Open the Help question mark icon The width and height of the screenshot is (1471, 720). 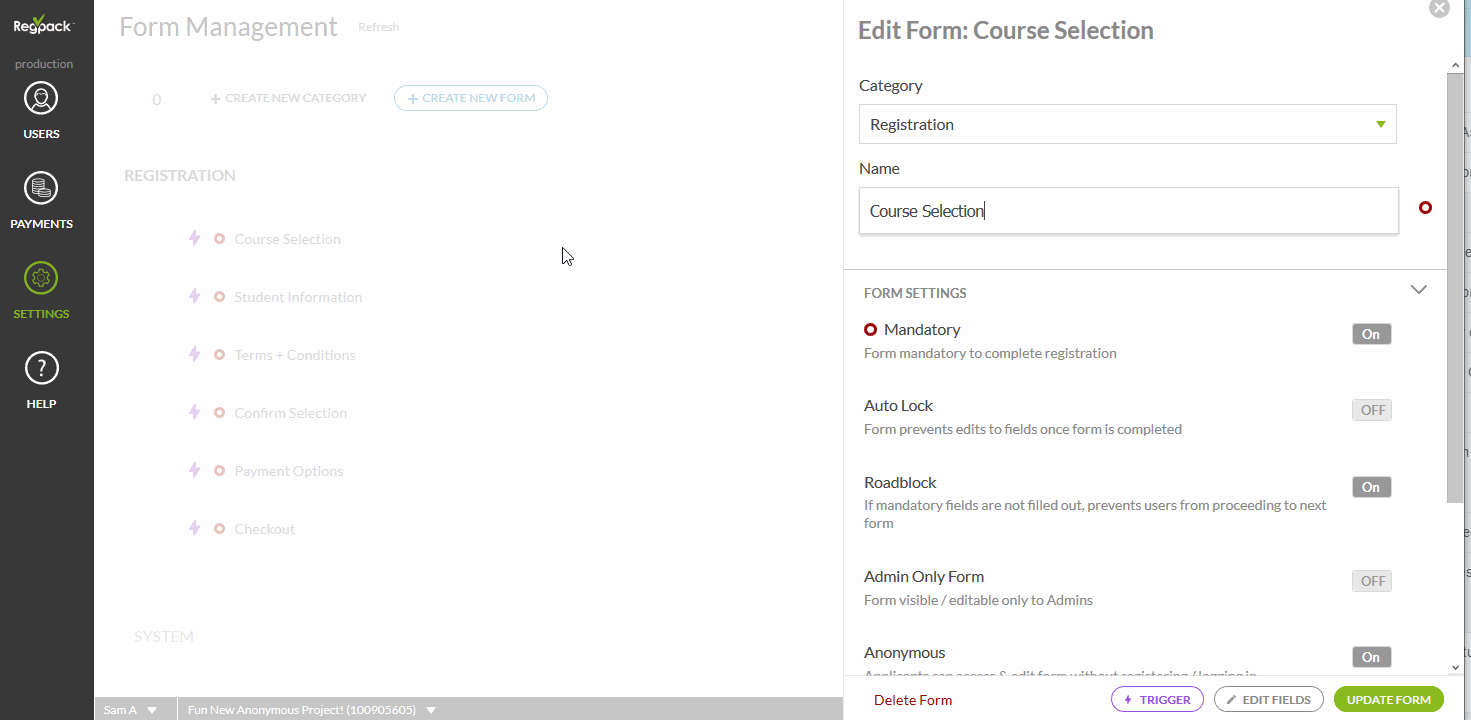coord(42,369)
